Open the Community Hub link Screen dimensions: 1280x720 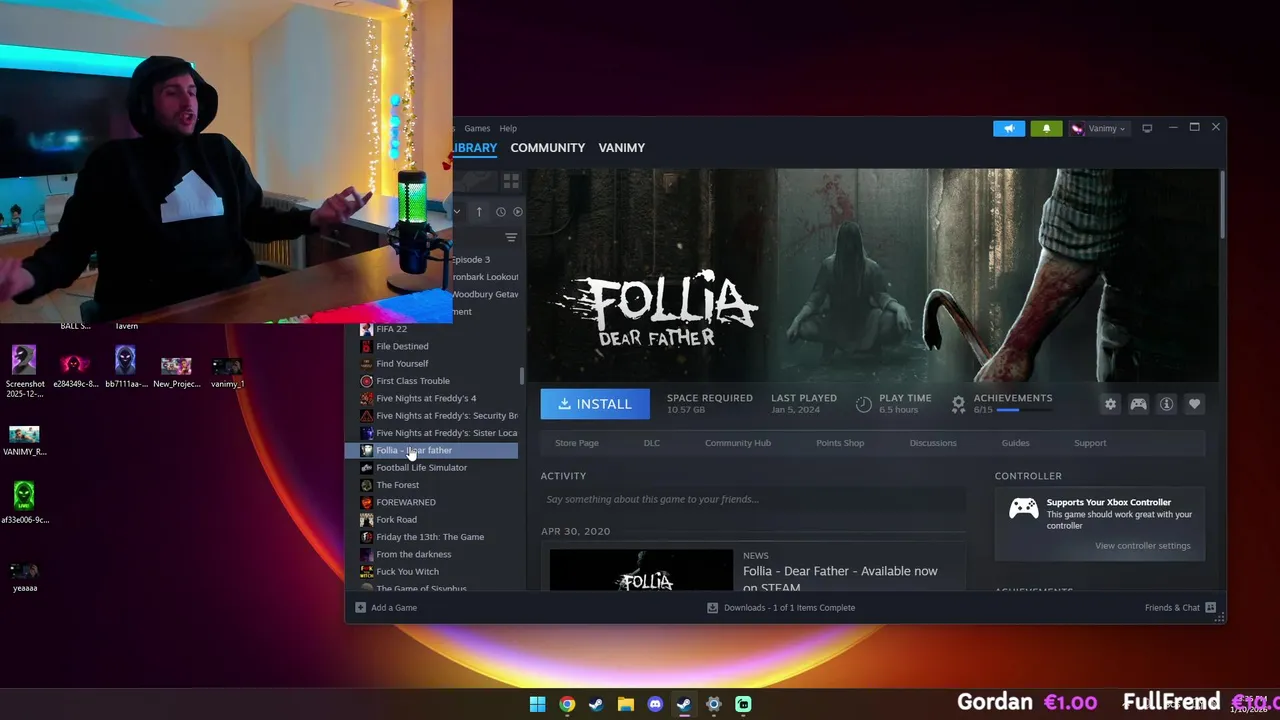pos(738,443)
